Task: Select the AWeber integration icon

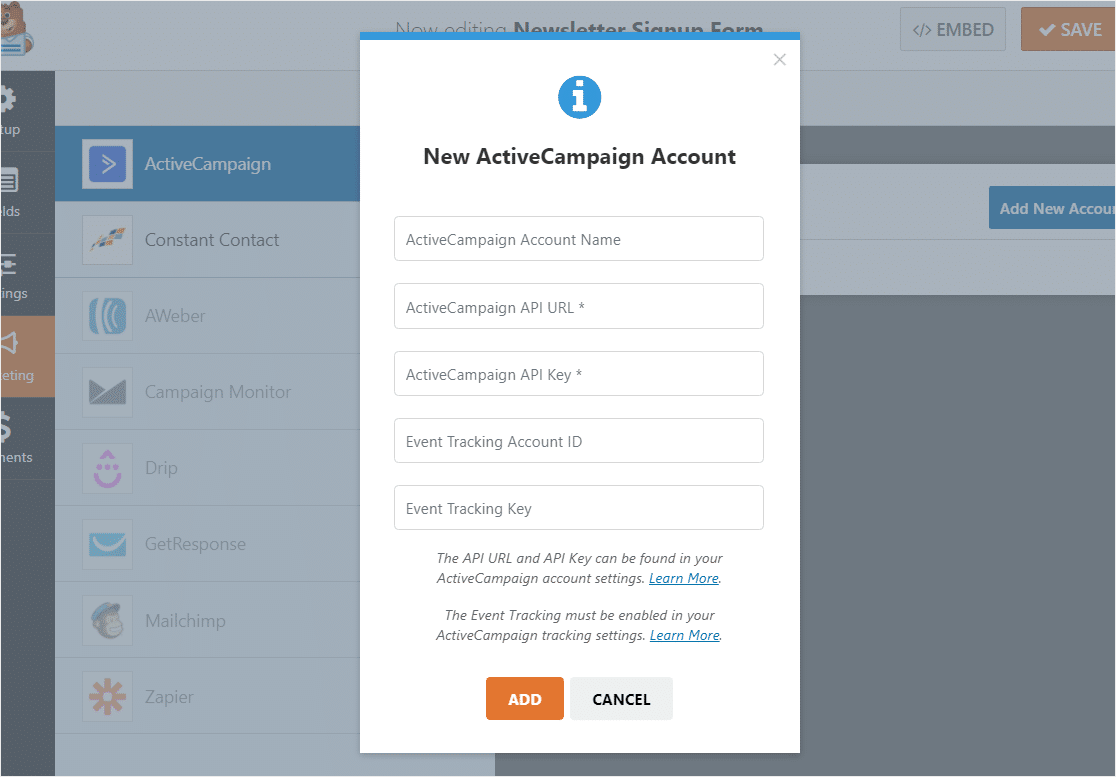Action: tap(107, 315)
